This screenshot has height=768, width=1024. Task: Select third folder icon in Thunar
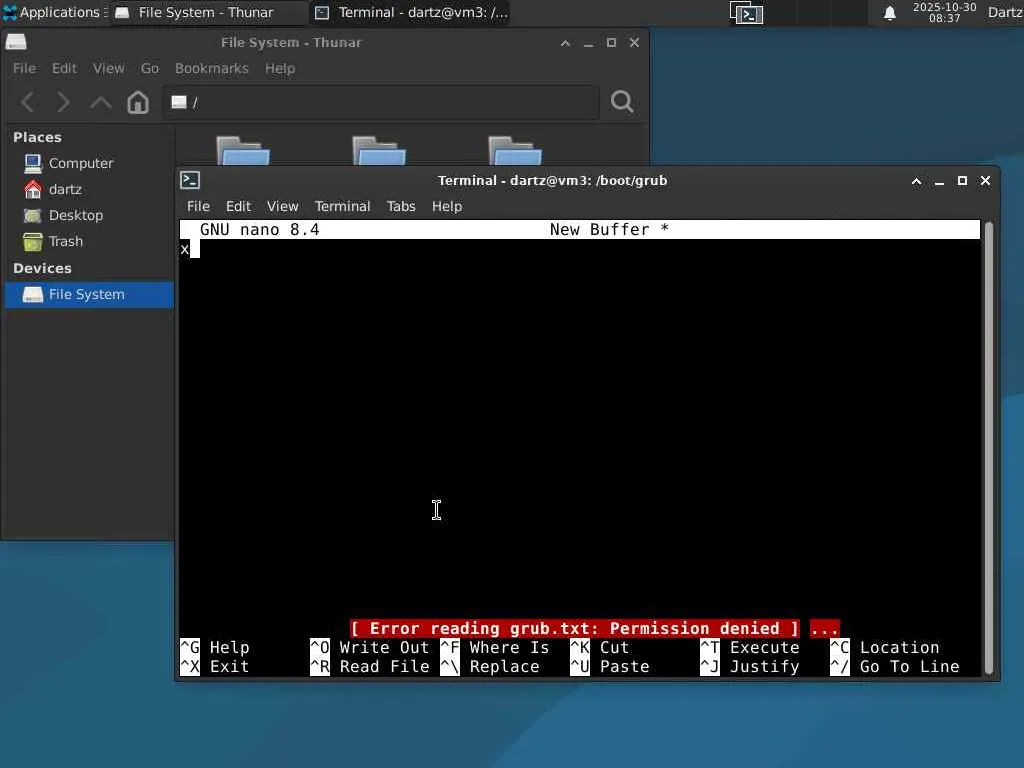tap(515, 150)
